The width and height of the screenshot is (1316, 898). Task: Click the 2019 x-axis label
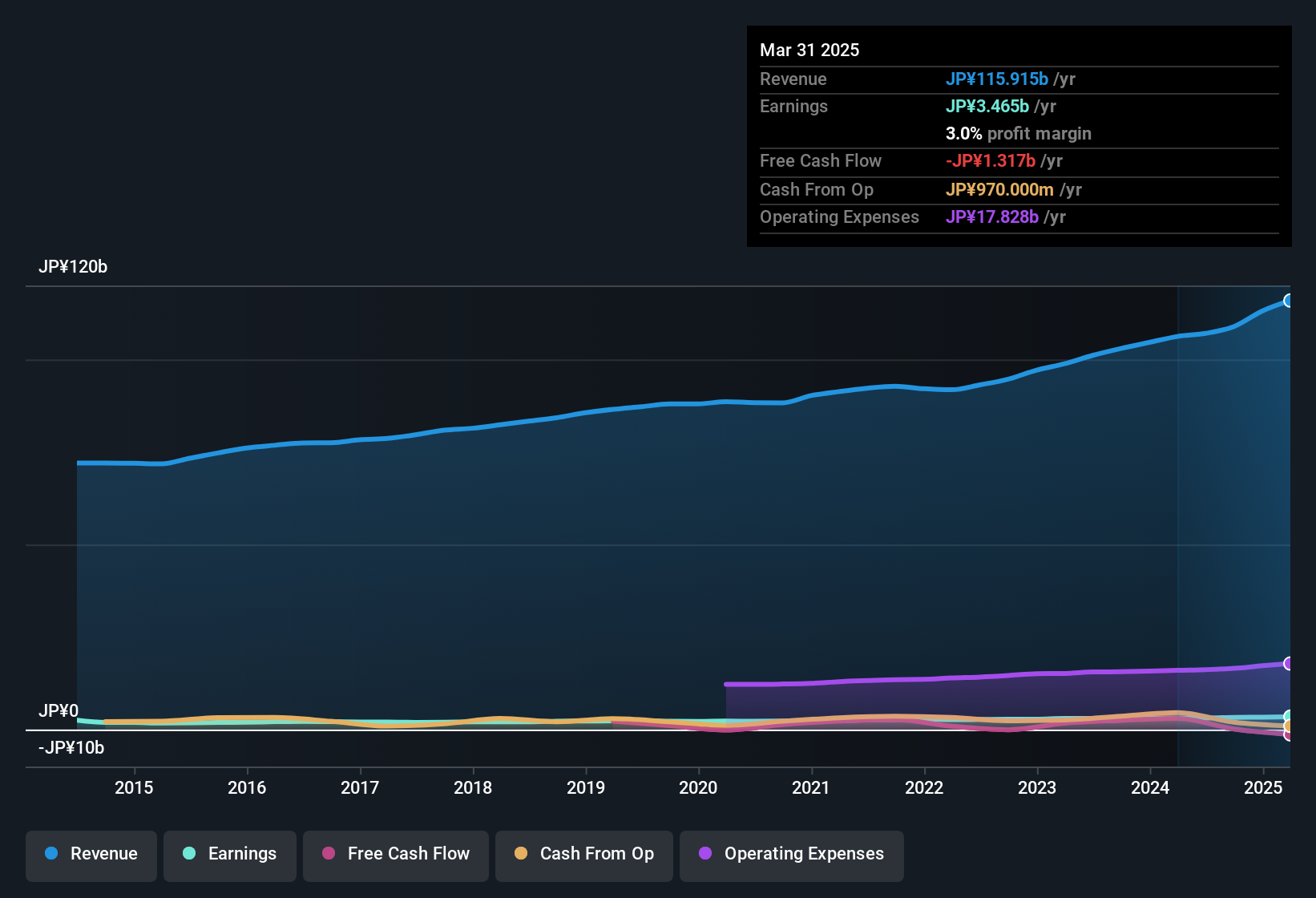[586, 787]
